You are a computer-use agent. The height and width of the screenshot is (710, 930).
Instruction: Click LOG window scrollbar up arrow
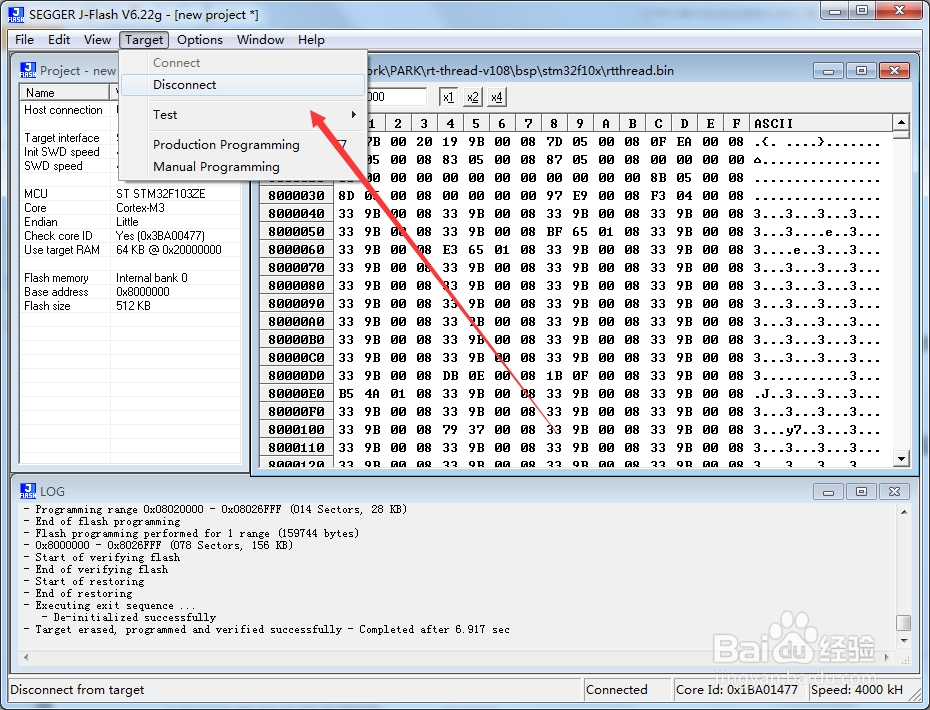pos(904,511)
